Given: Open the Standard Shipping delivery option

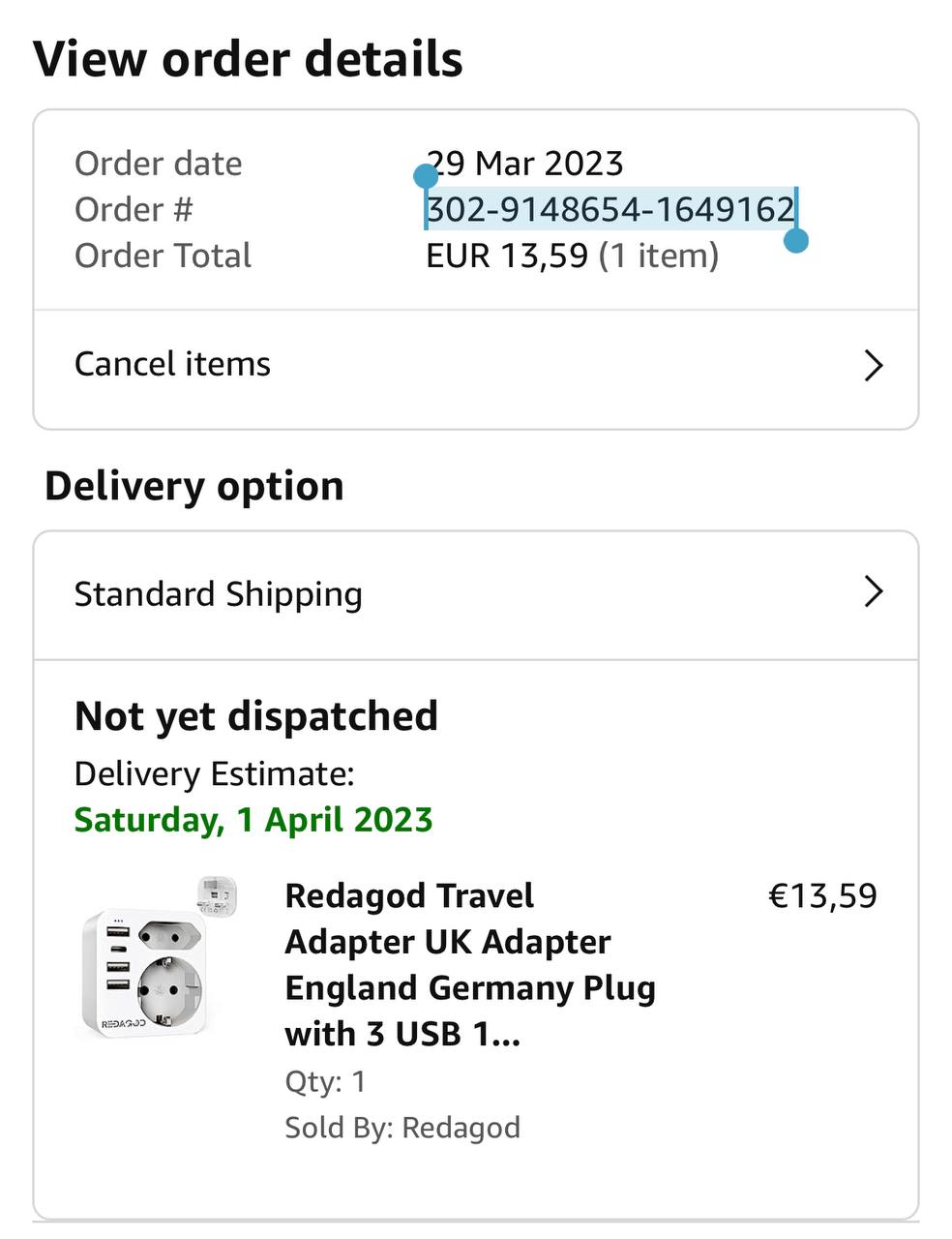Looking at the screenshot, I should [219, 594].
